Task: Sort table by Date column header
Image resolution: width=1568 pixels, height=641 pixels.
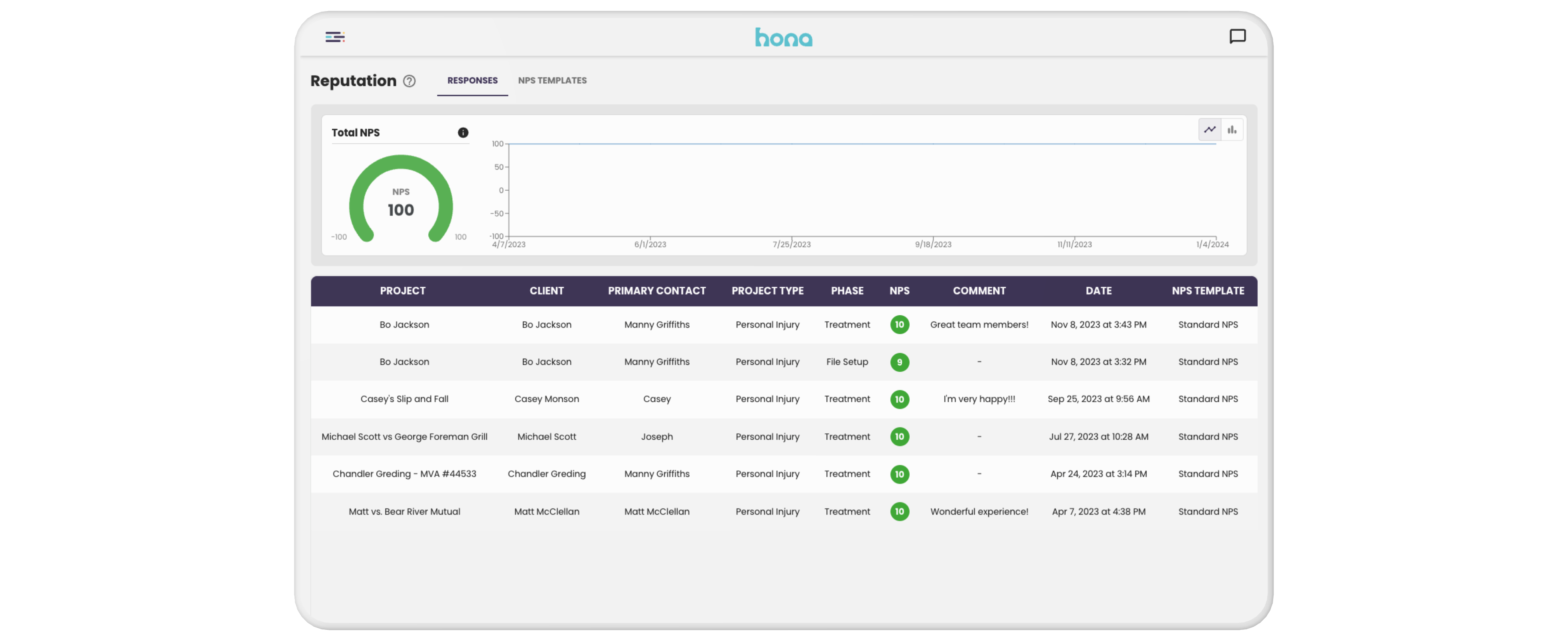Action: click(1098, 291)
